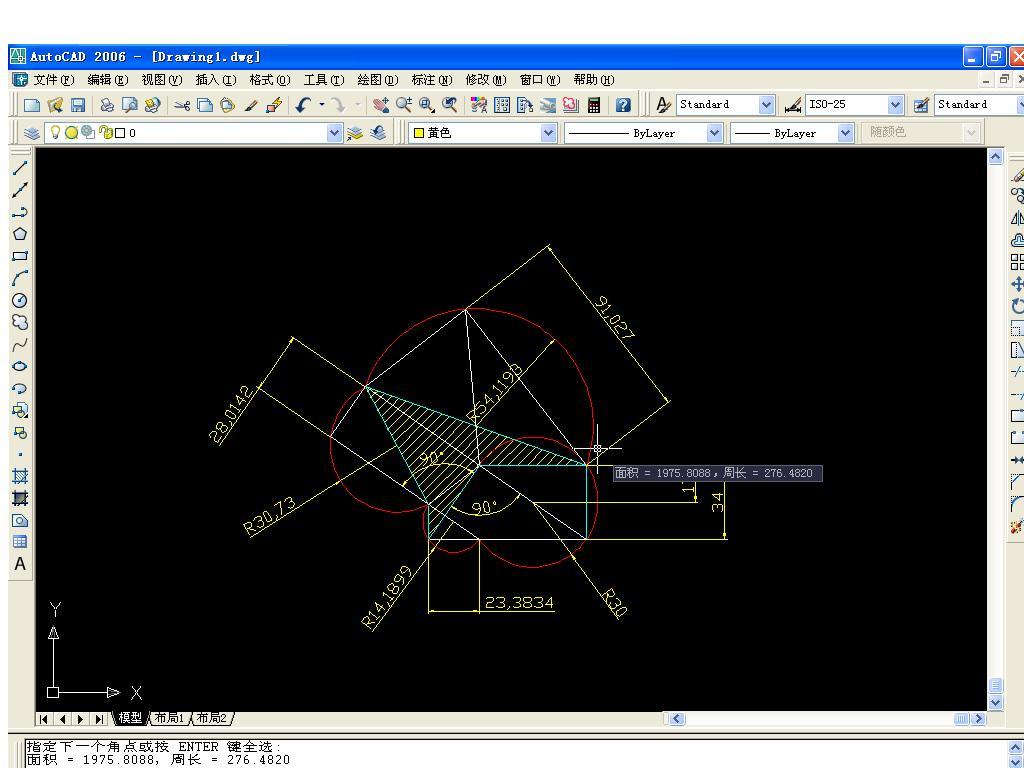Click the last layout tab navigation arrow

(x=99, y=719)
